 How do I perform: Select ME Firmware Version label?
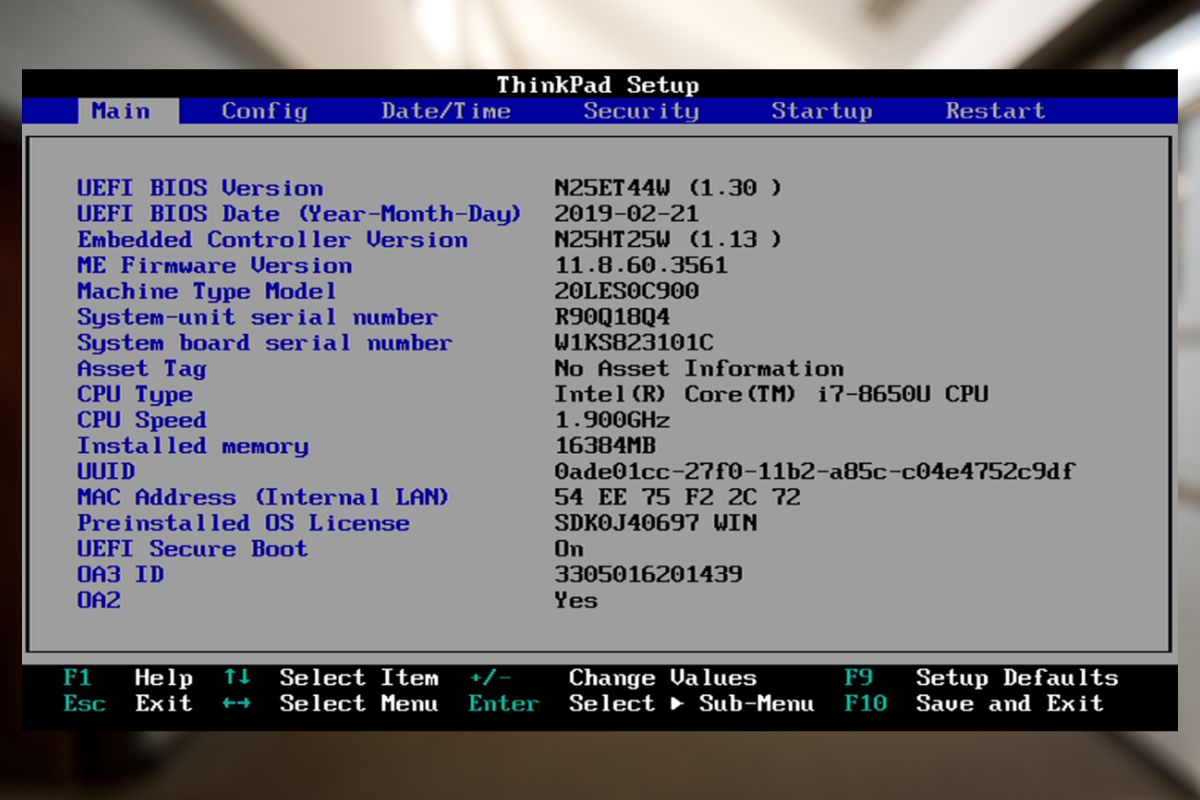point(214,266)
